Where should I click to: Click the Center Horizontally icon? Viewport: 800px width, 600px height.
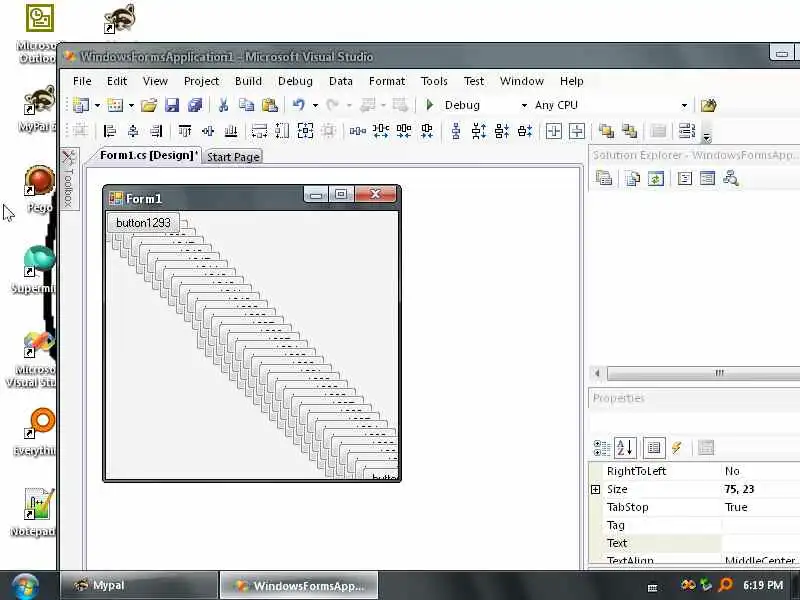click(554, 131)
